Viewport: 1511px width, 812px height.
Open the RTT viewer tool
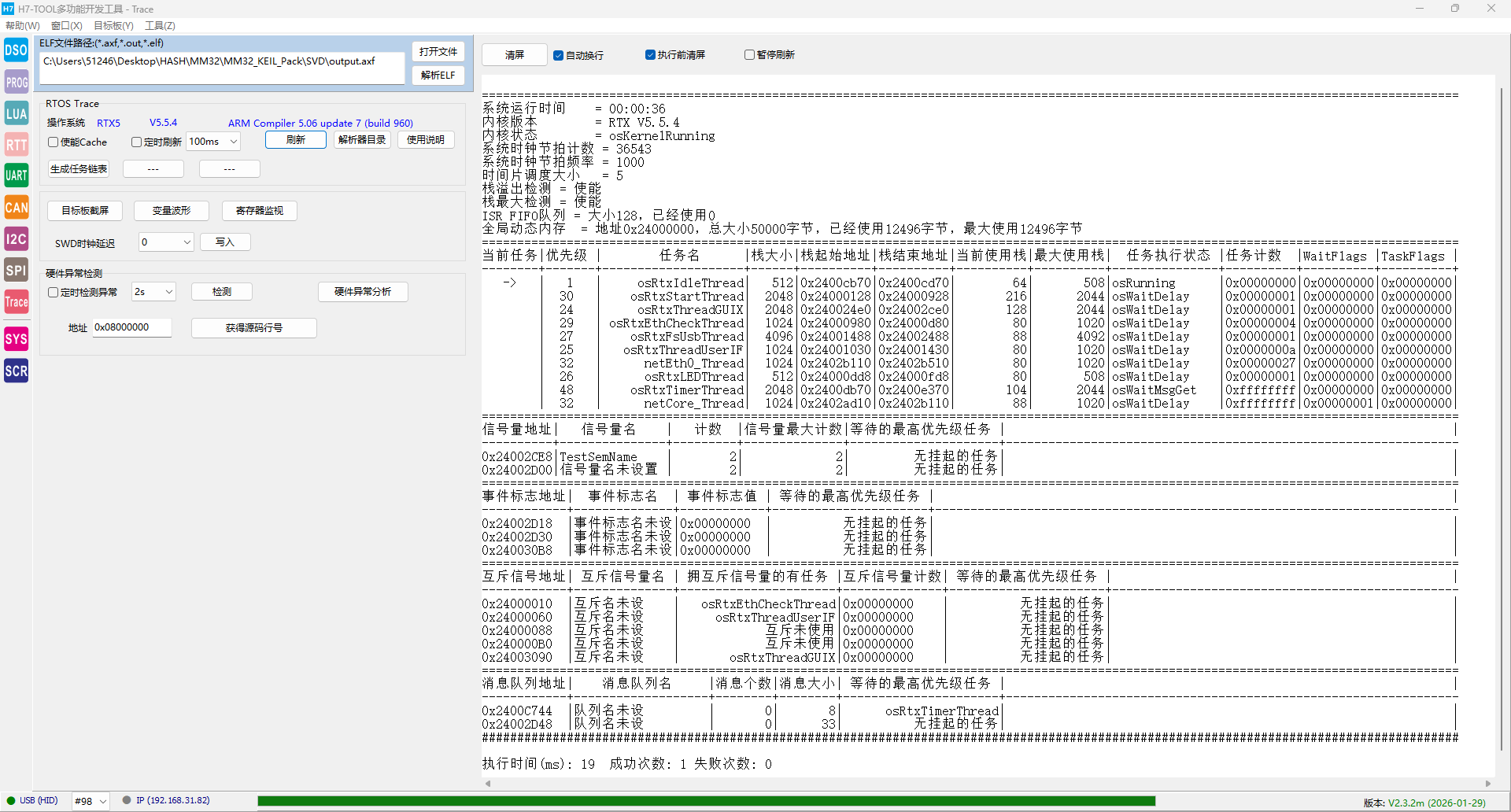(16, 145)
